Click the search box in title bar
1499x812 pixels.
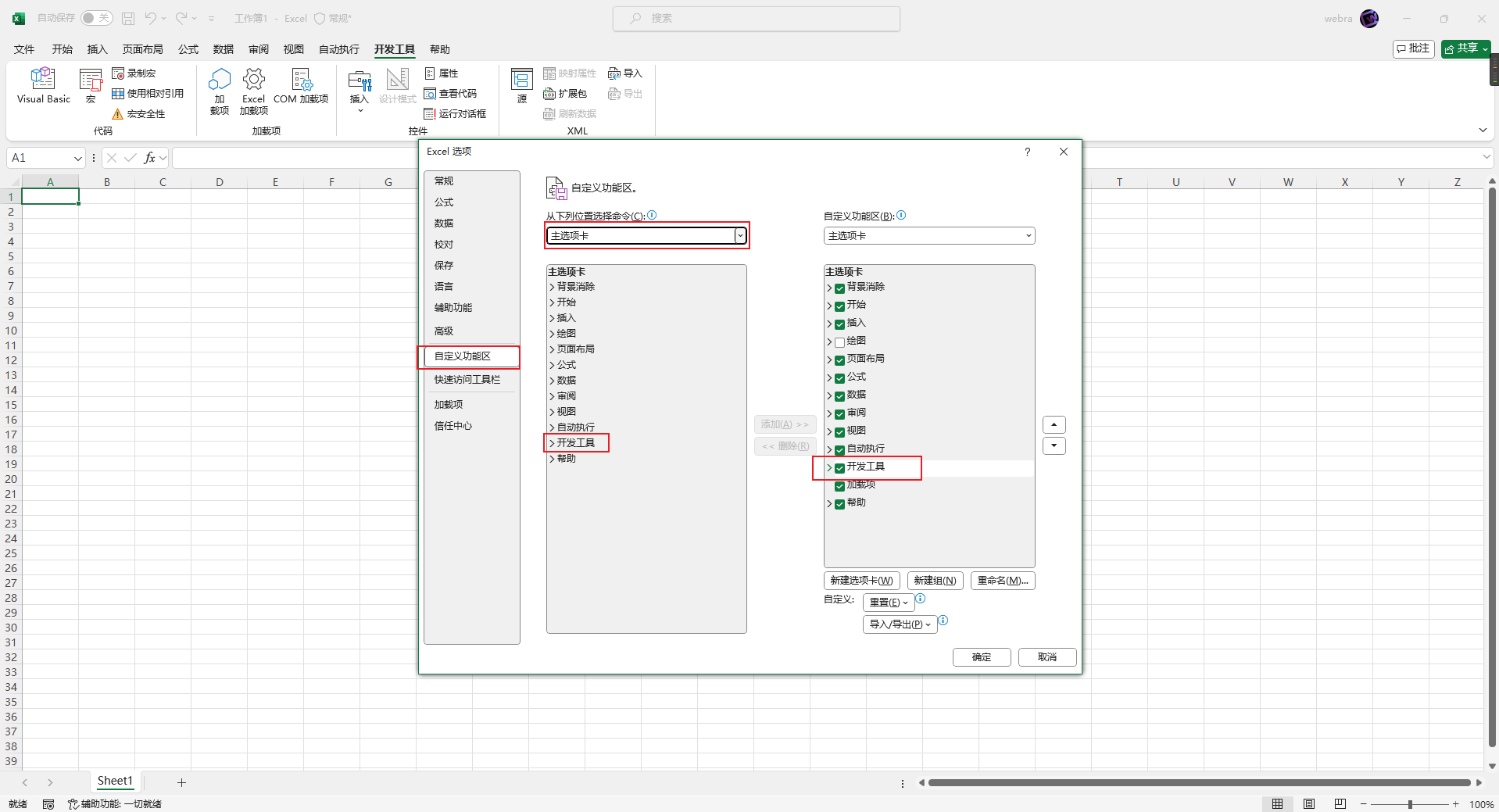757,18
